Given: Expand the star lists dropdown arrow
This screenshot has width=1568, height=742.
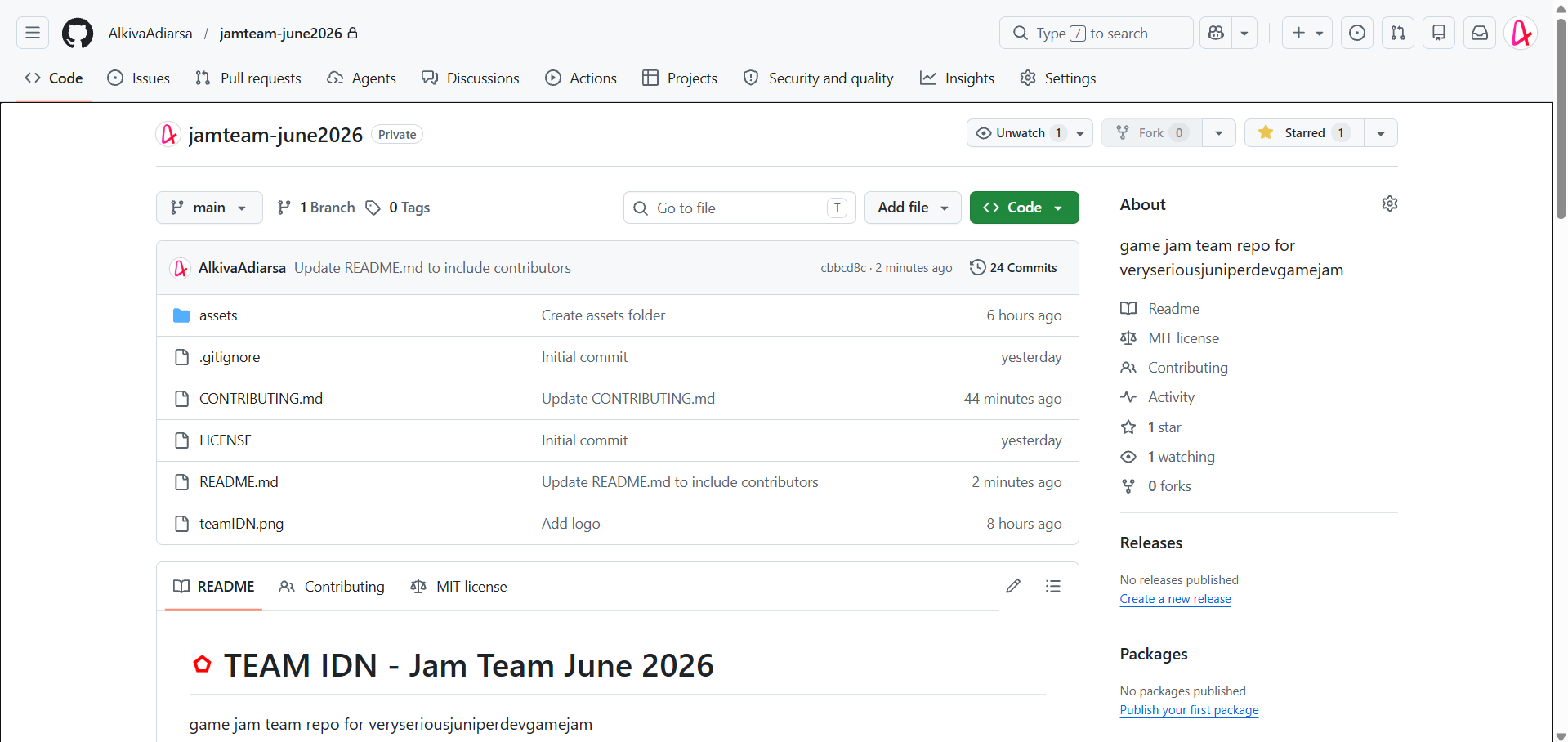Looking at the screenshot, I should click(1381, 133).
